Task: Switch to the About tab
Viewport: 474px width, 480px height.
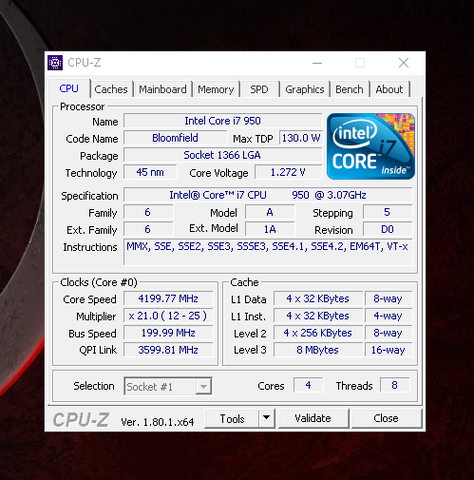Action: (389, 89)
